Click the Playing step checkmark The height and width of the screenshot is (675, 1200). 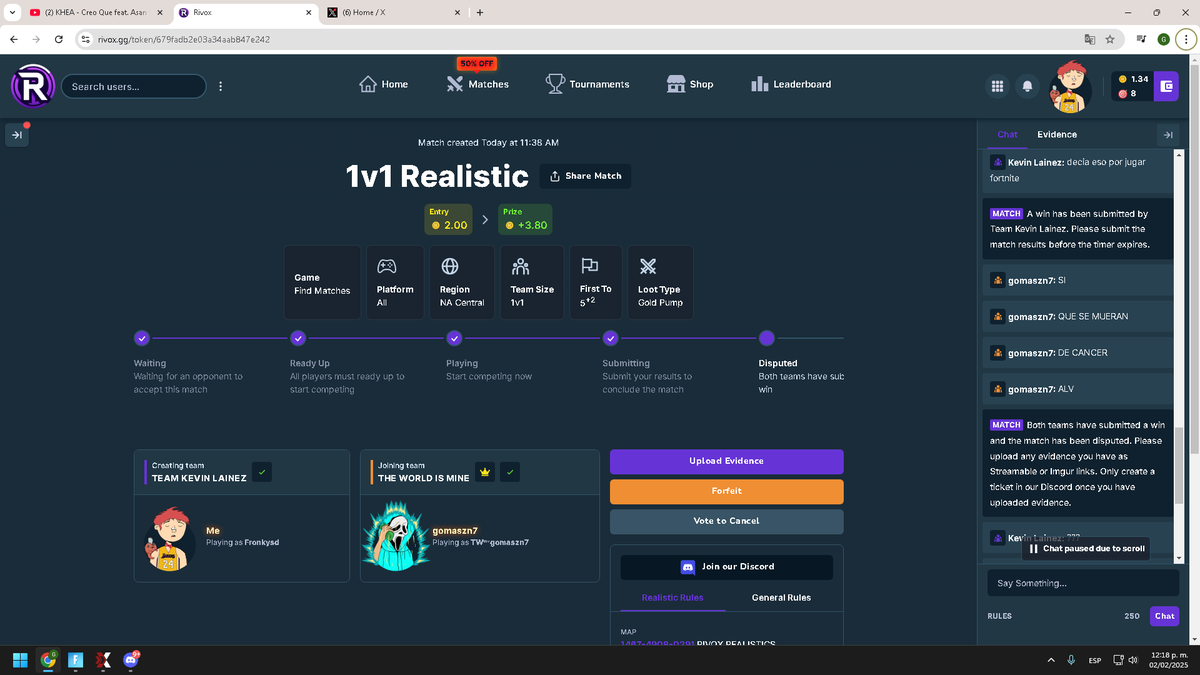pyautogui.click(x=454, y=338)
